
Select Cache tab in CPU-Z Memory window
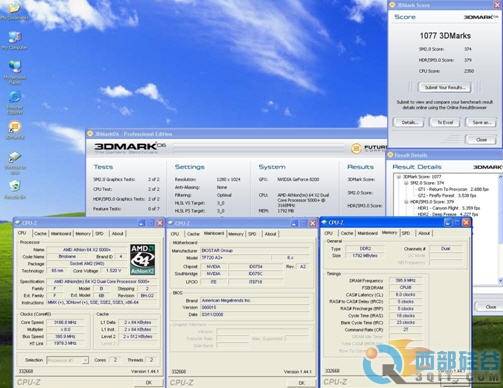coord(347,233)
